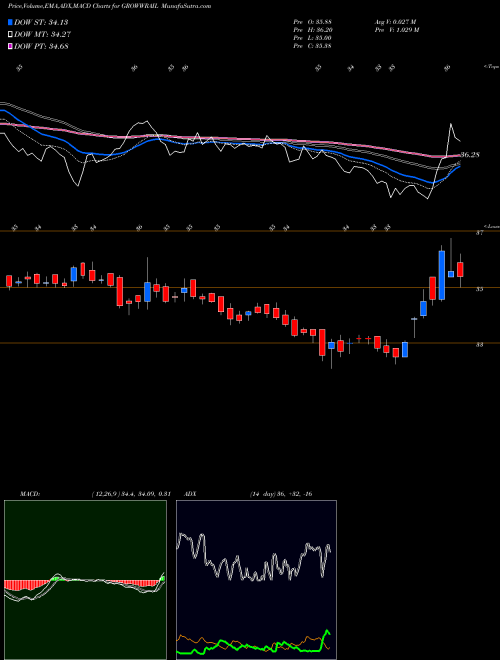Viewport: 500px width, 660px height.
Task: Click the Avg V: 0.027 M value
Action: pos(394,22)
